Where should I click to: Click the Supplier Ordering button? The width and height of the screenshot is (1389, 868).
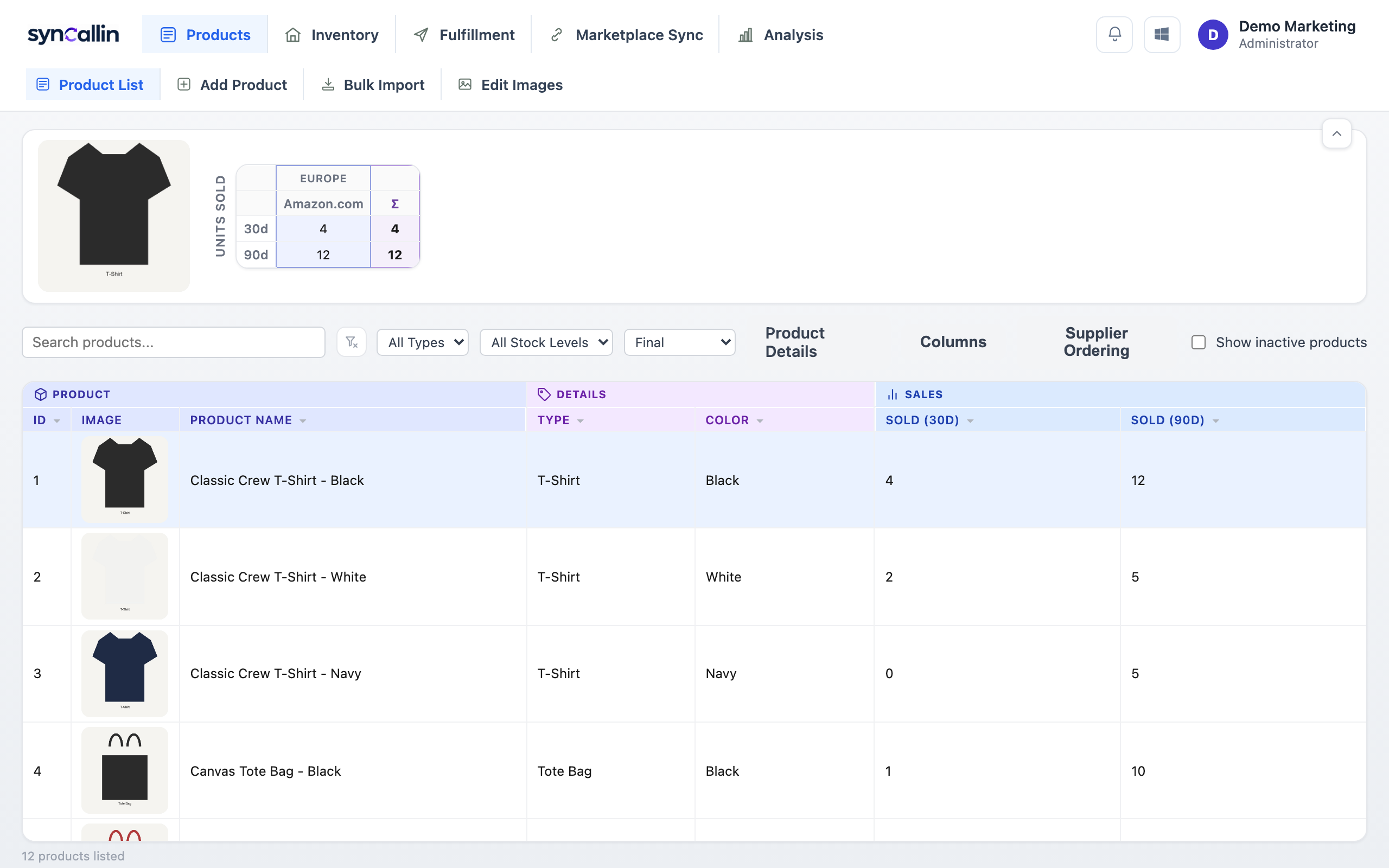click(x=1096, y=342)
